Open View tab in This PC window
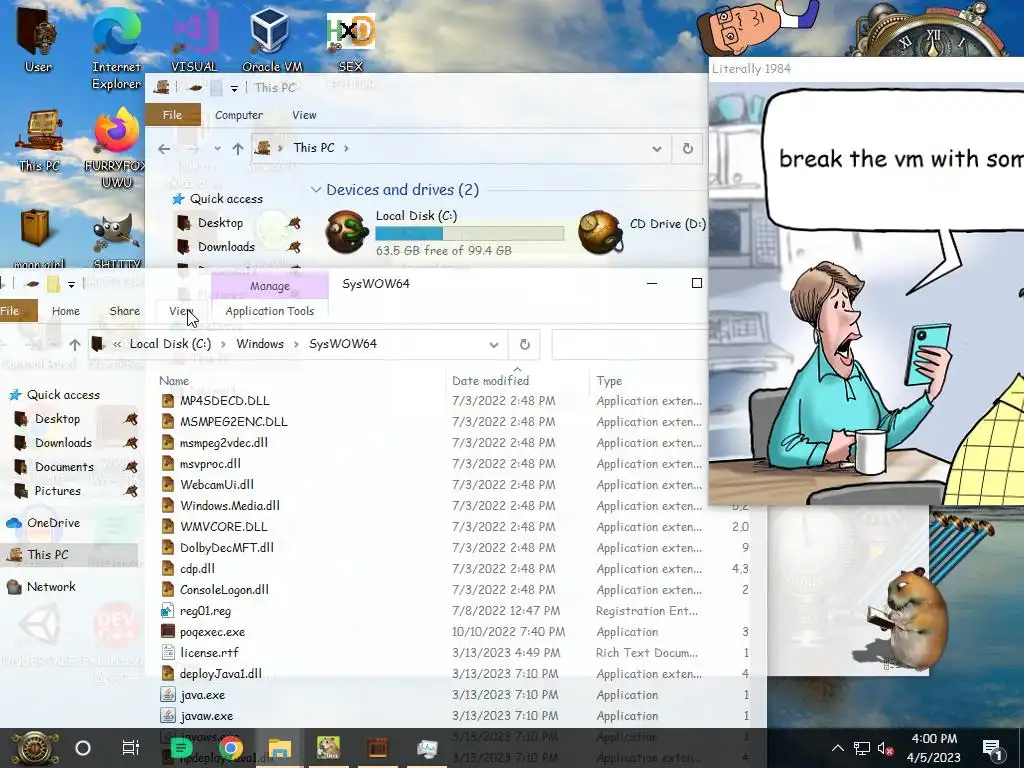 click(304, 115)
